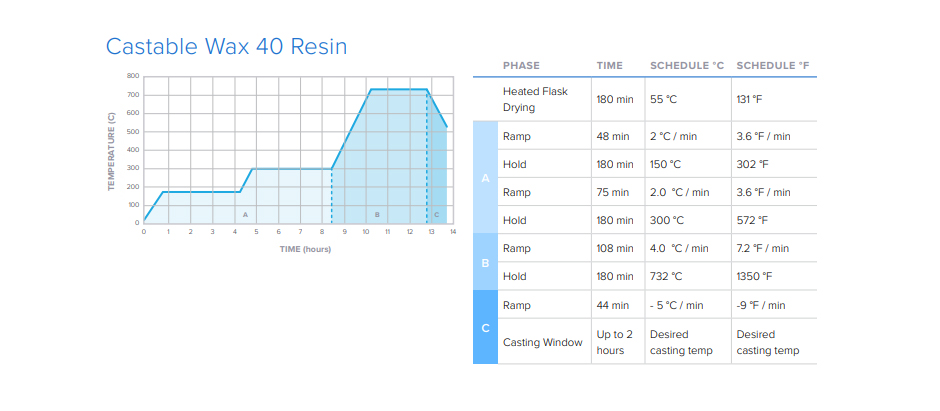Click the 'TEMPERATURE (C)' axis label
Screen dimensions: 940x411
[111, 150]
